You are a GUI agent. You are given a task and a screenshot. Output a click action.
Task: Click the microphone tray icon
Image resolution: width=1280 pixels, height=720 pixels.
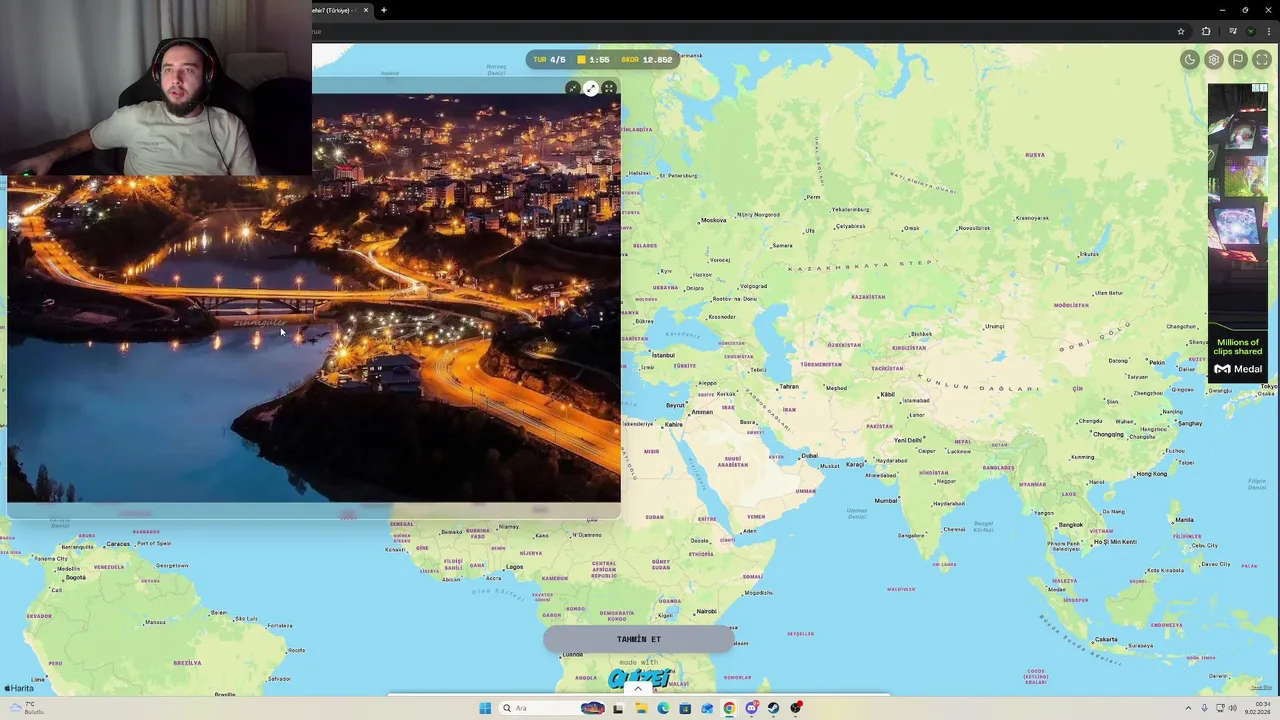point(1204,708)
